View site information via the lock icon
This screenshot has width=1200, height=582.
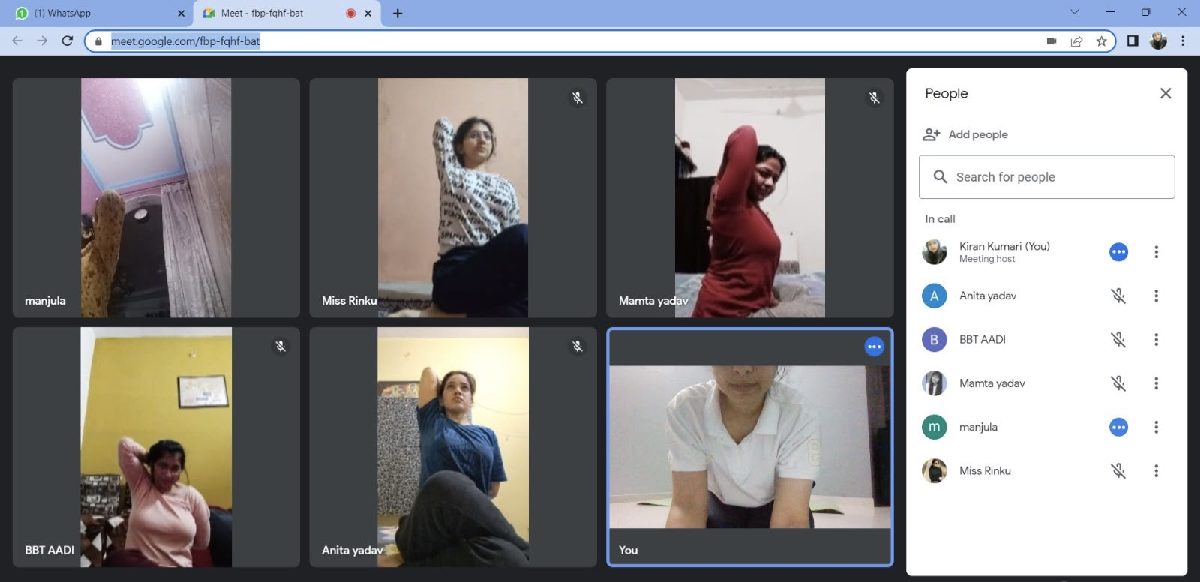pos(98,41)
